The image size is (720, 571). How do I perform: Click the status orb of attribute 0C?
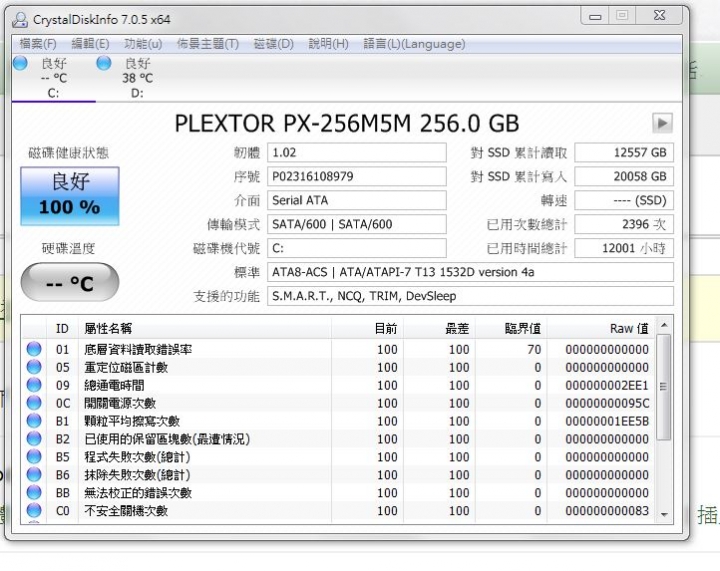(x=34, y=403)
